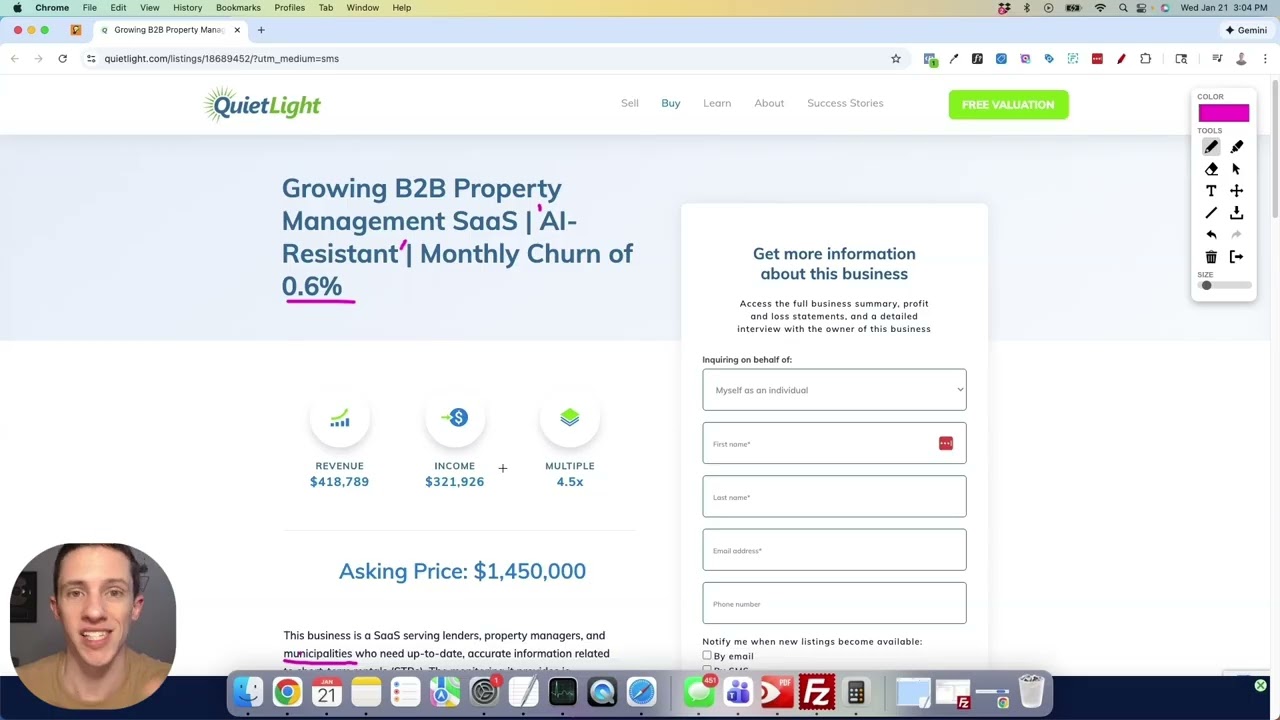Open the Edit menu
The width and height of the screenshot is (1280, 720).
118,8
